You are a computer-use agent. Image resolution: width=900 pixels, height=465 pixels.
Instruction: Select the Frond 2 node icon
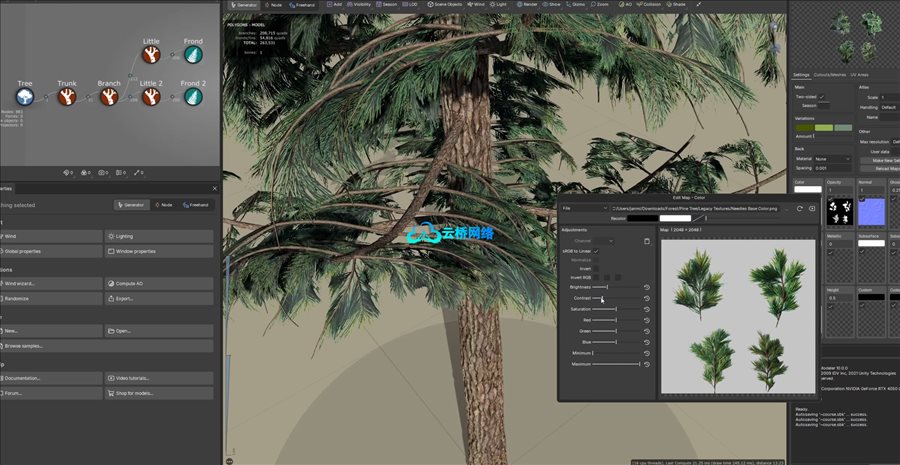point(193,97)
